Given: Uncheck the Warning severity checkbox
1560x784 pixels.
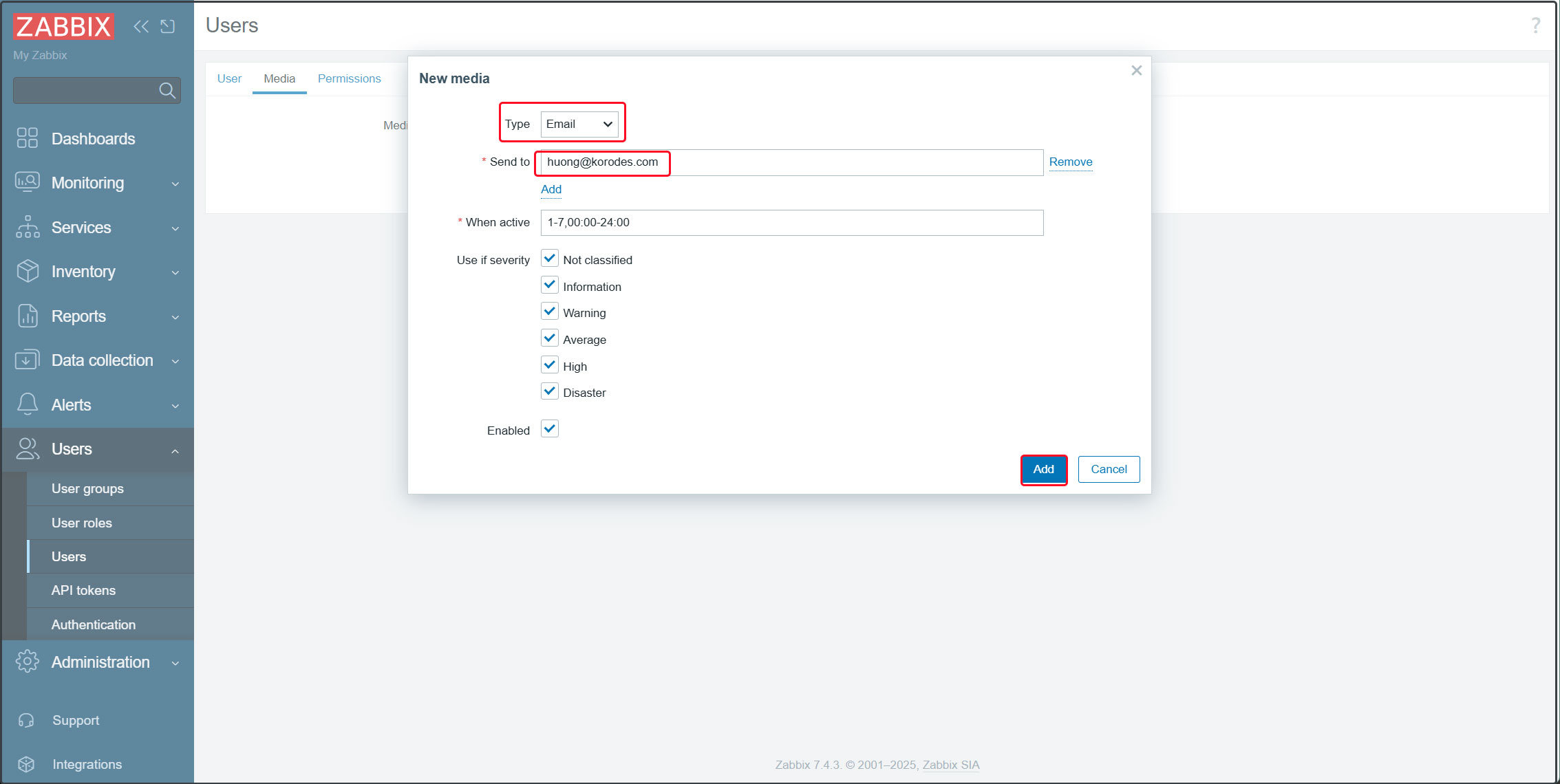Looking at the screenshot, I should click(x=549, y=312).
